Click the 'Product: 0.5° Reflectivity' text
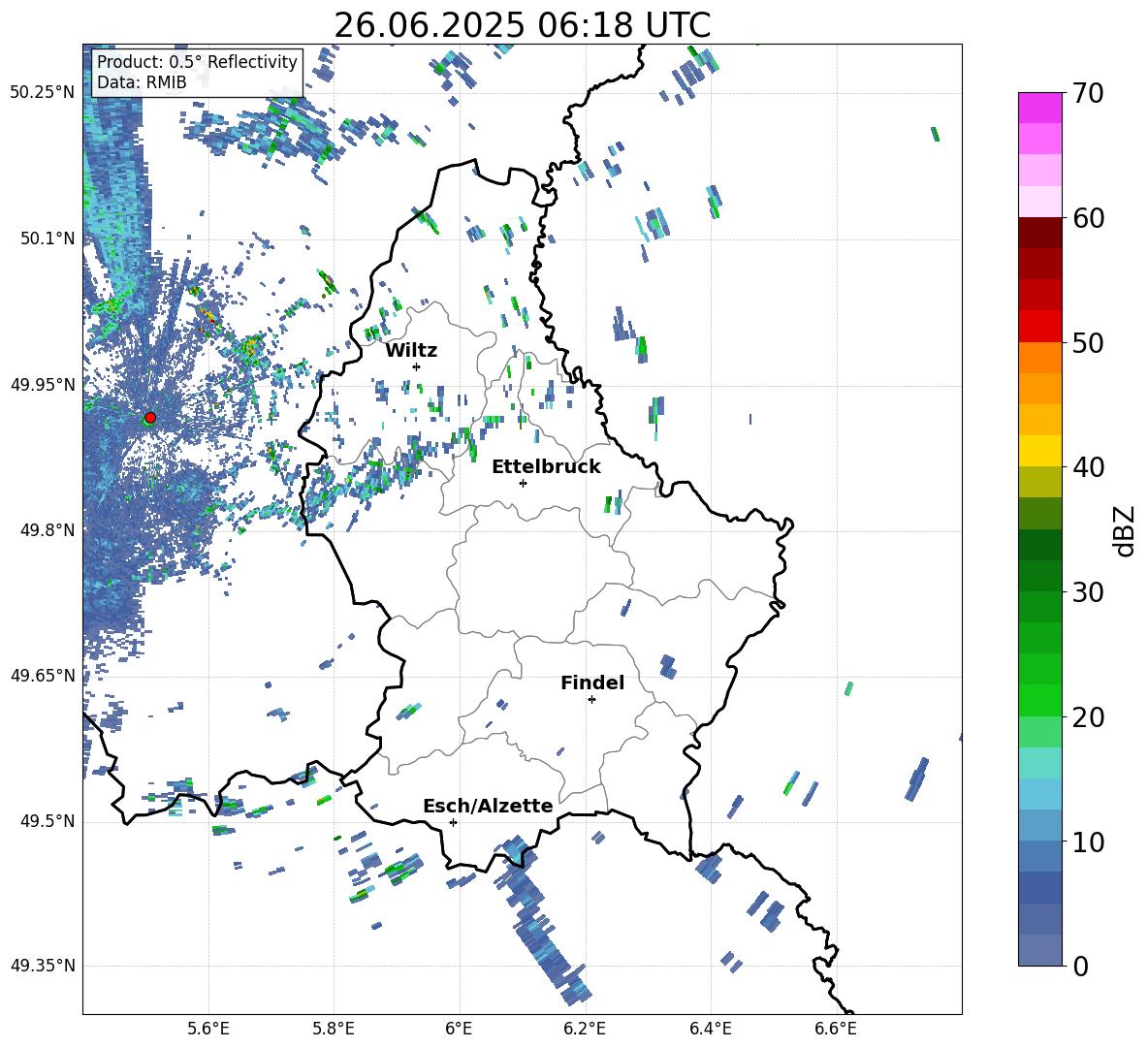This screenshot has height=1048, width=1148. click(197, 61)
